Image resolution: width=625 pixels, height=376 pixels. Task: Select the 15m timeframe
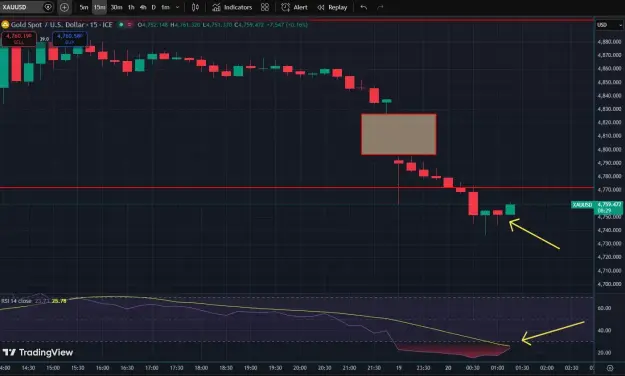coord(99,7)
